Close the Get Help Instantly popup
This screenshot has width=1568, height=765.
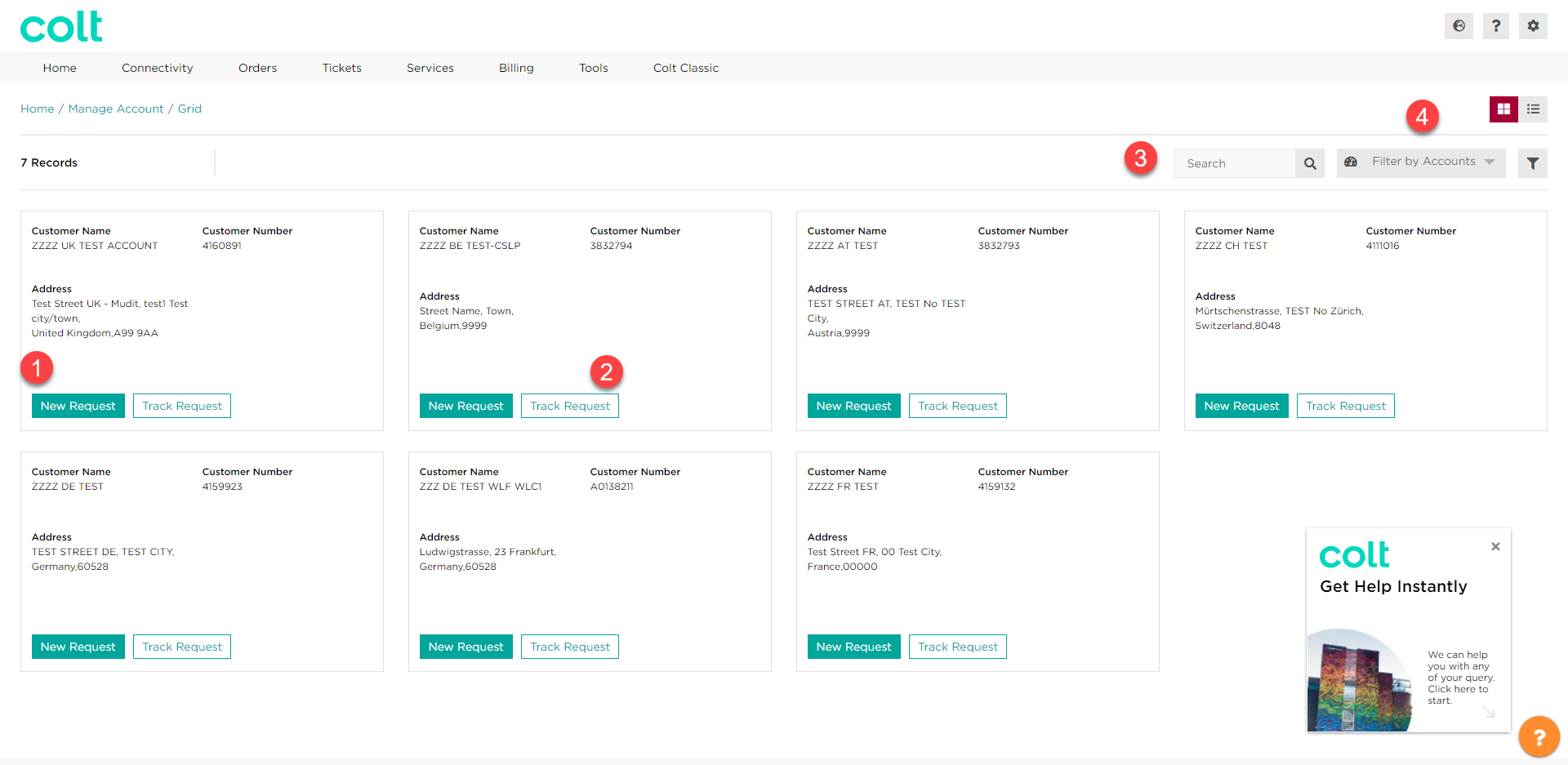pos(1495,546)
